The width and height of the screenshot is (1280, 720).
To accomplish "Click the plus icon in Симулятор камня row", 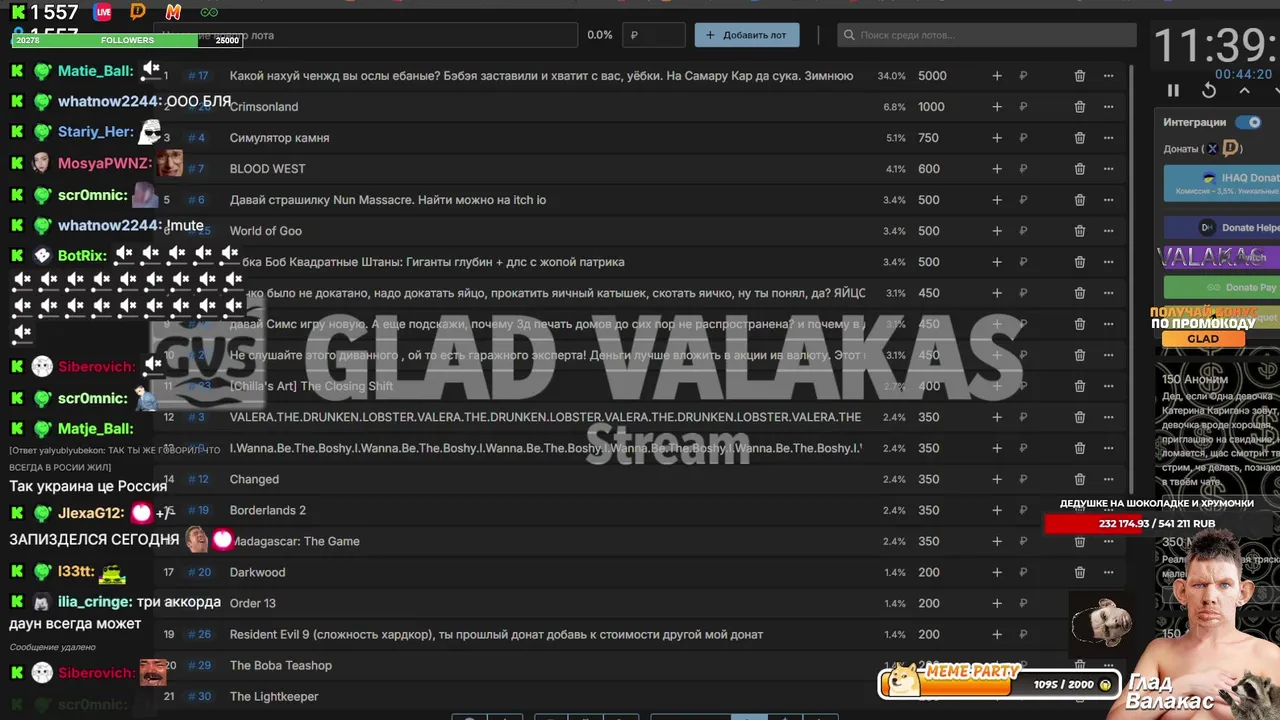I will coord(997,138).
